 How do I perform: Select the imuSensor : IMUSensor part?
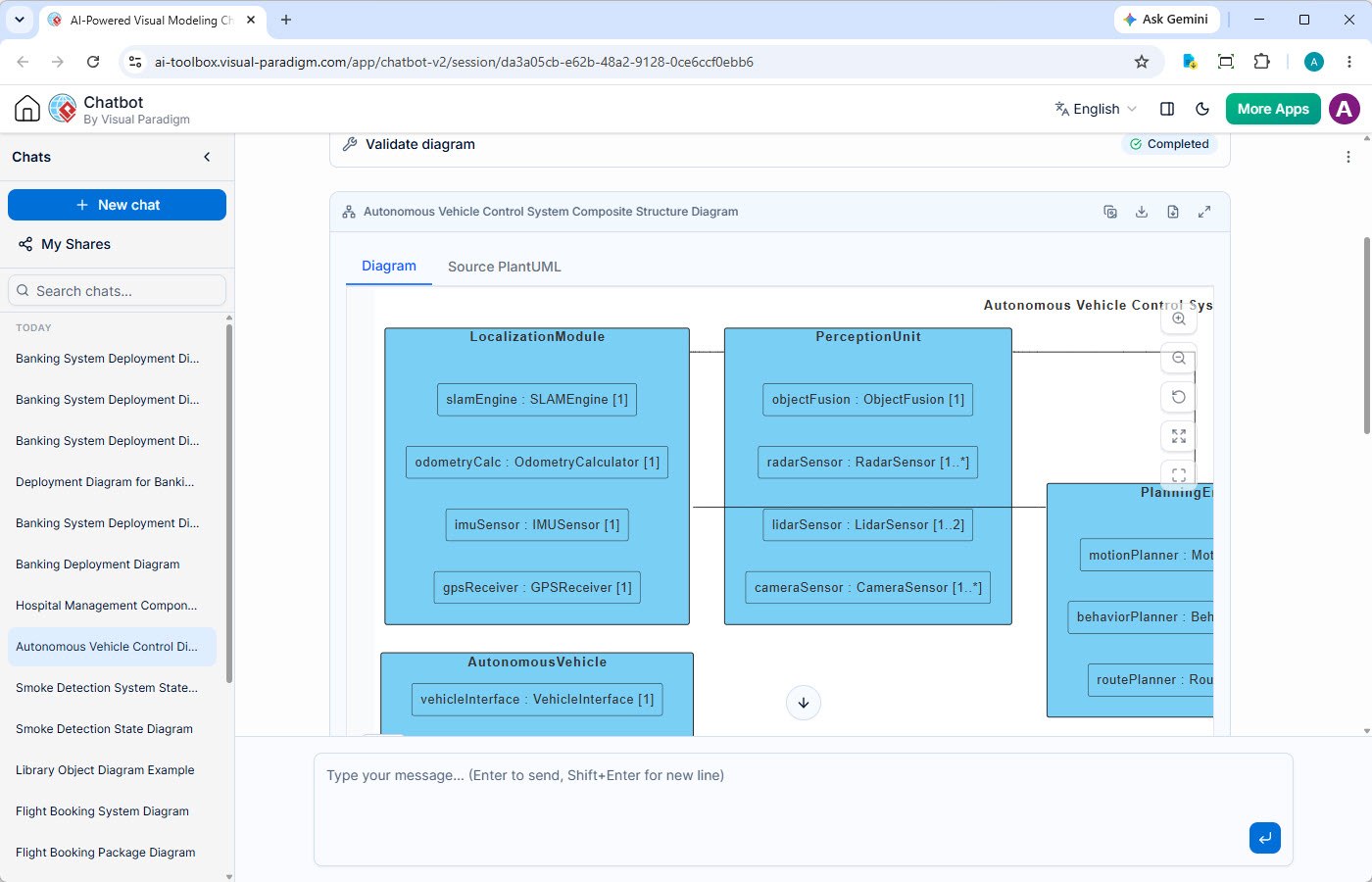(537, 525)
